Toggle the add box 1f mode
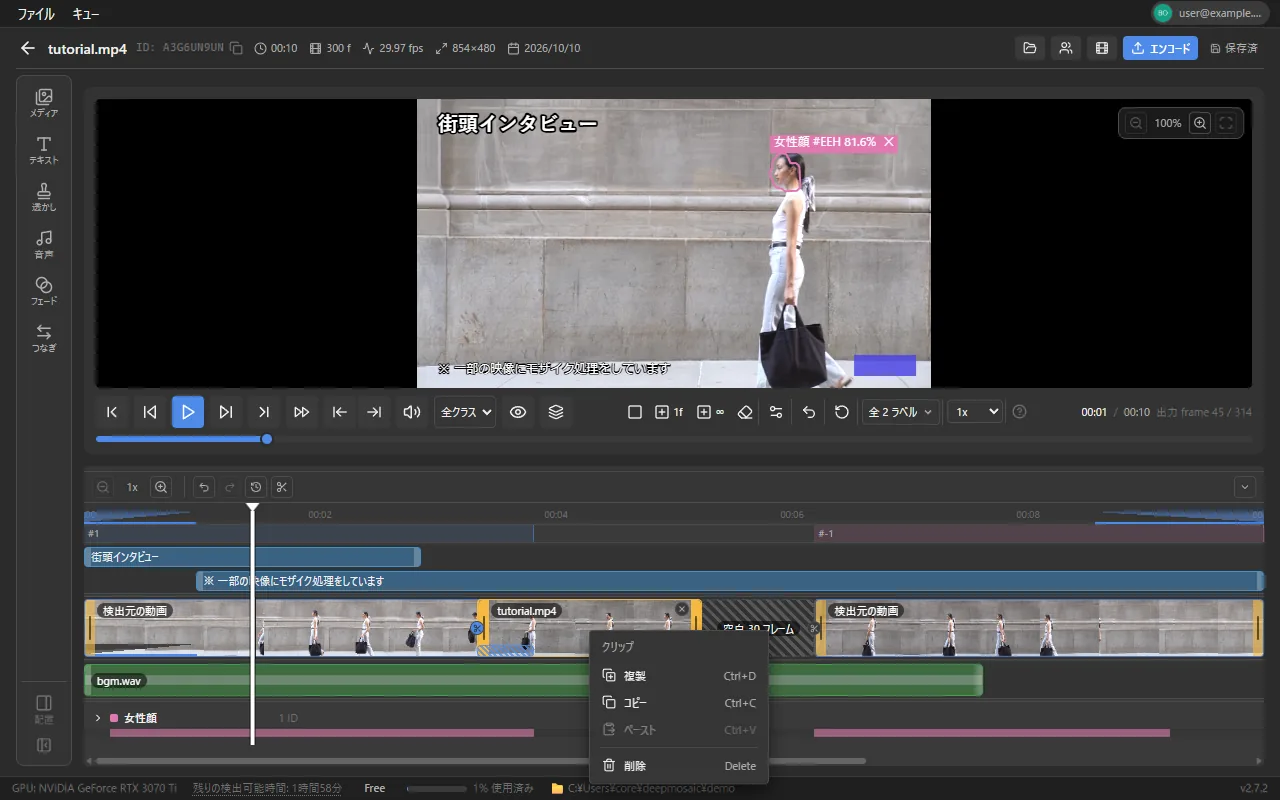1280x800 pixels. click(669, 412)
